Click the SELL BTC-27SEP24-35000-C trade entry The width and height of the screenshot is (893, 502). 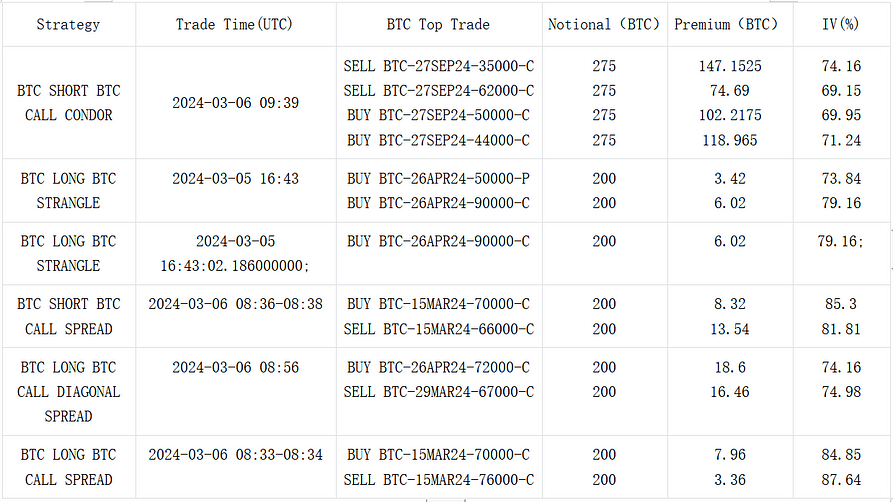(440, 66)
